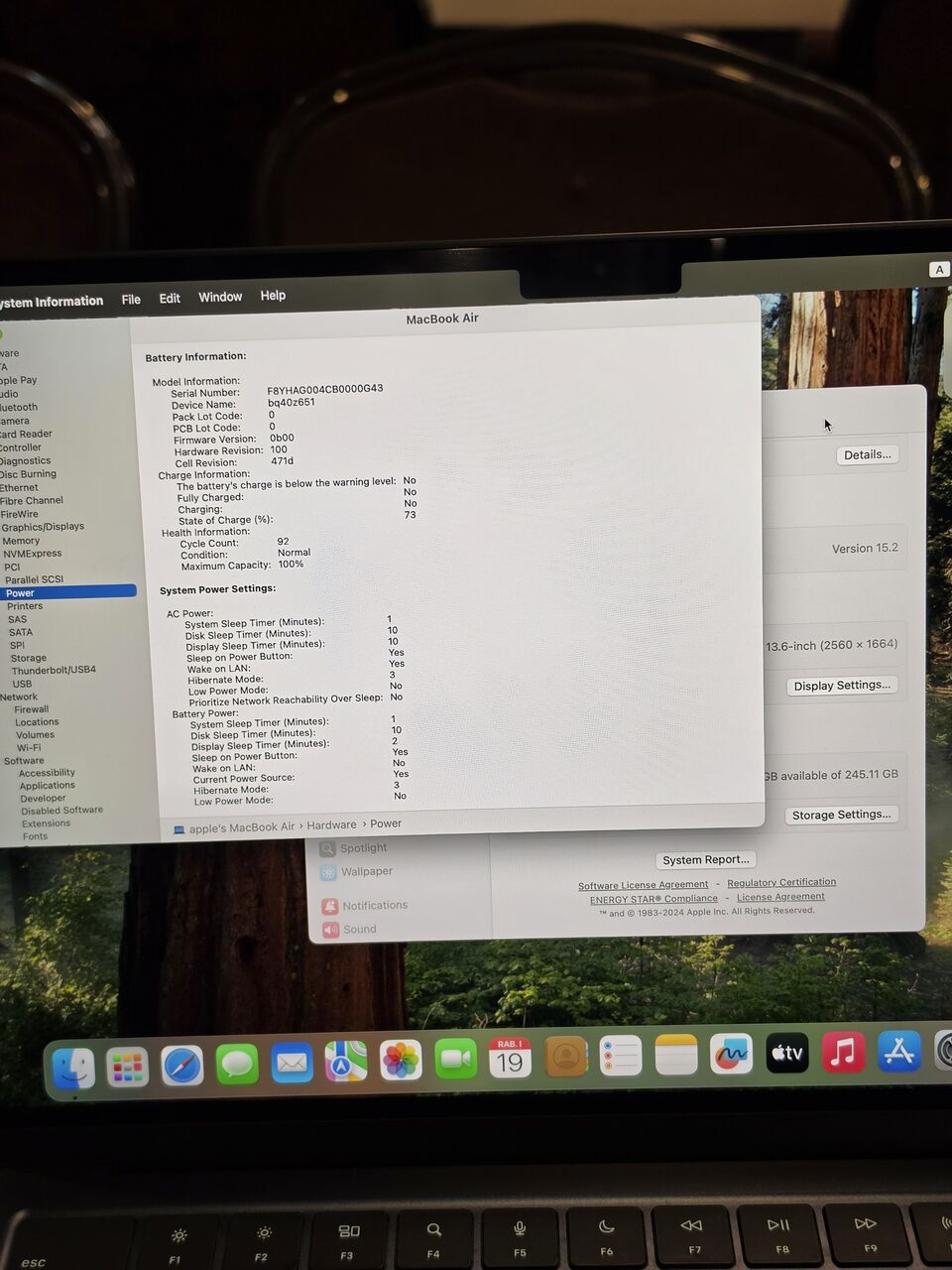952x1270 pixels.
Task: Select Printers in the sidebar
Action: [25, 606]
